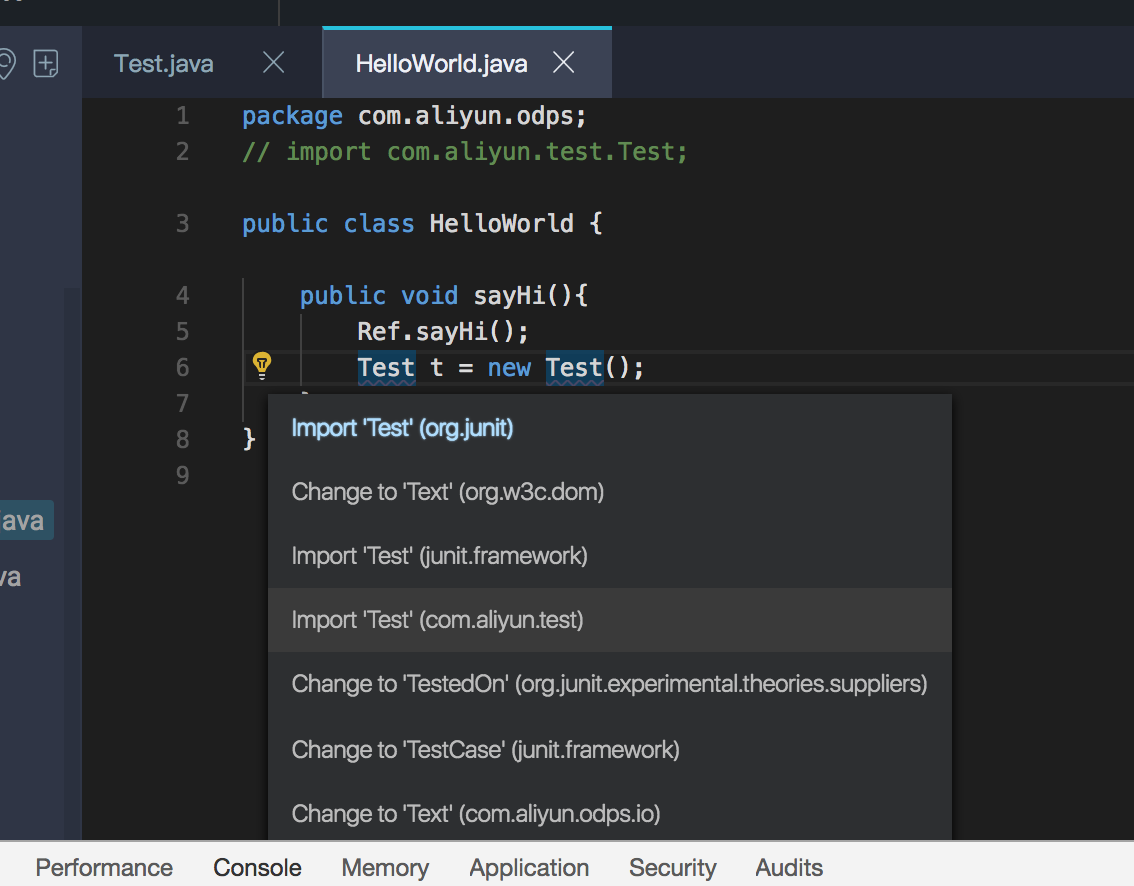Open the Audits panel
The height and width of the screenshot is (886, 1134).
[789, 867]
